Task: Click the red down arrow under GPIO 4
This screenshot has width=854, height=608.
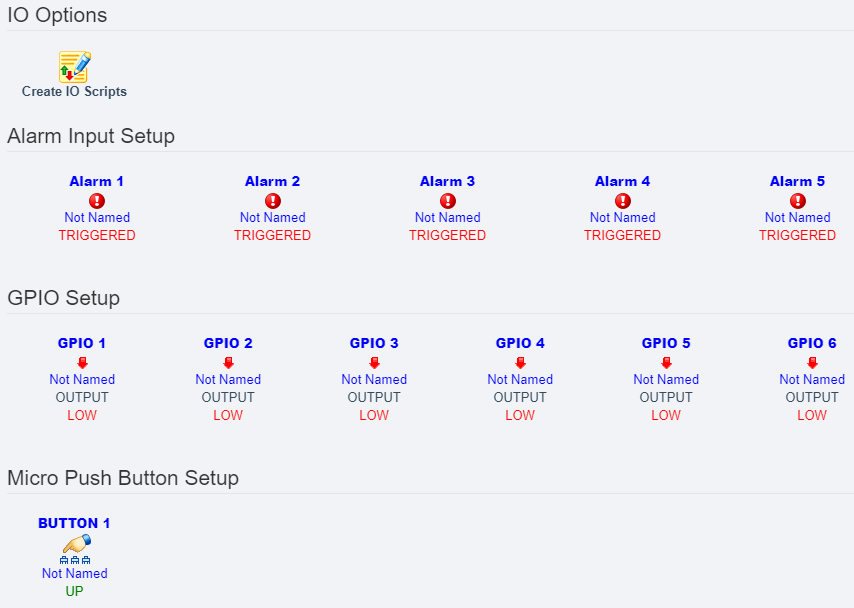Action: [x=520, y=362]
